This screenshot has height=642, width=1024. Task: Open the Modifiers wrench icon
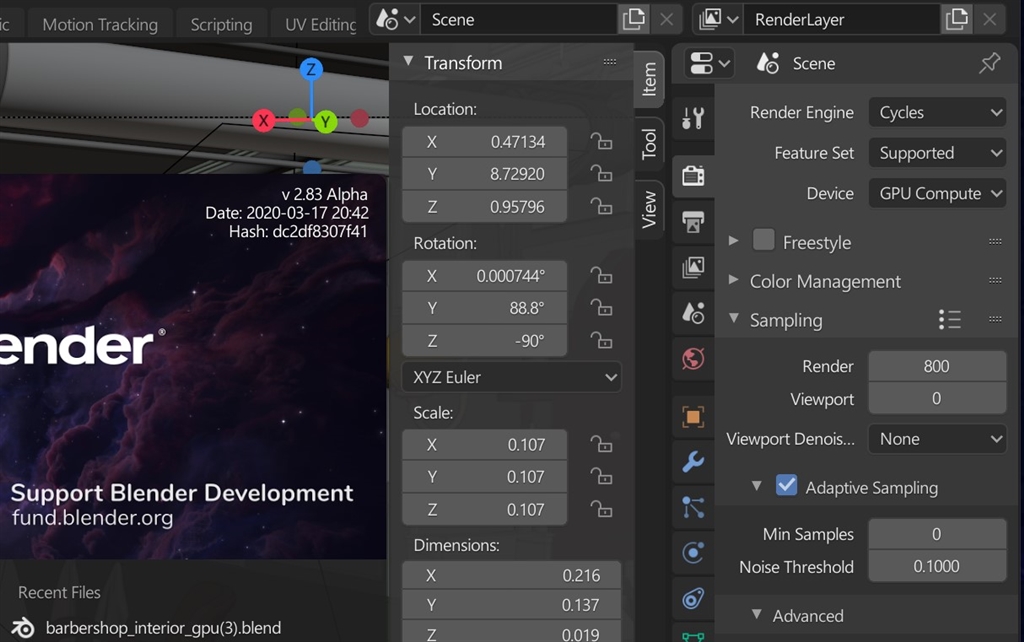pyautogui.click(x=693, y=462)
